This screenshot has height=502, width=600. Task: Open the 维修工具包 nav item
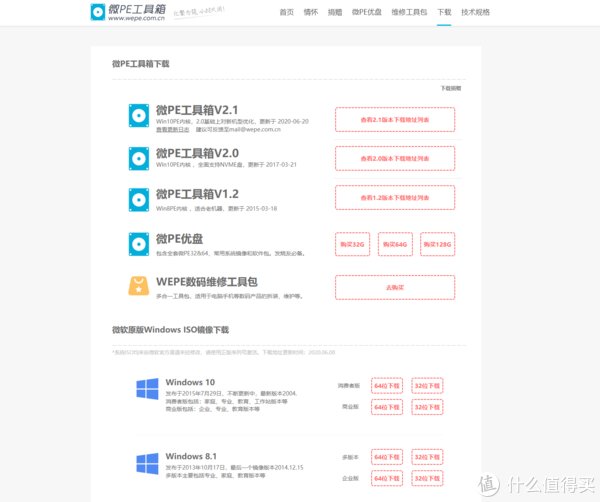[409, 12]
